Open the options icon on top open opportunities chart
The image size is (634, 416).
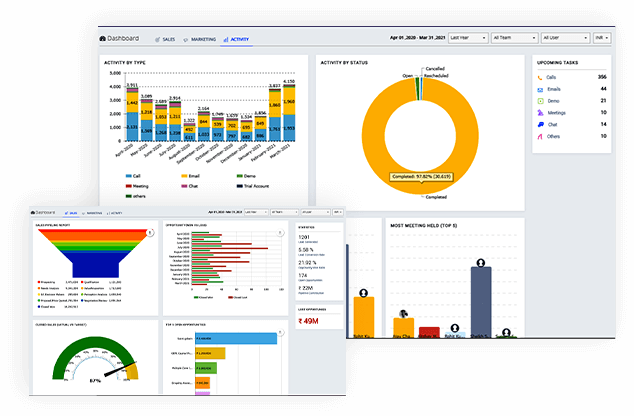click(280, 332)
